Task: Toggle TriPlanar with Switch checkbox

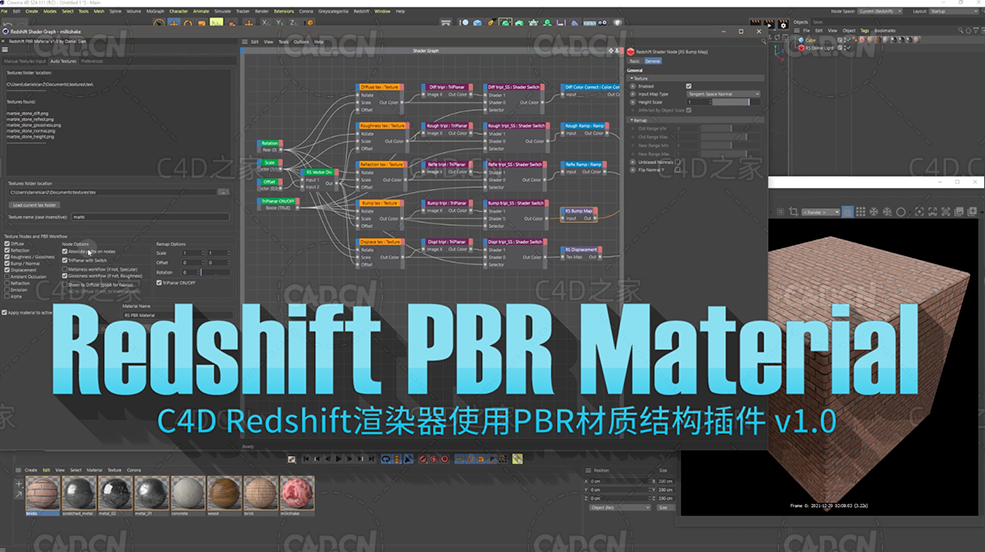Action: 65,260
